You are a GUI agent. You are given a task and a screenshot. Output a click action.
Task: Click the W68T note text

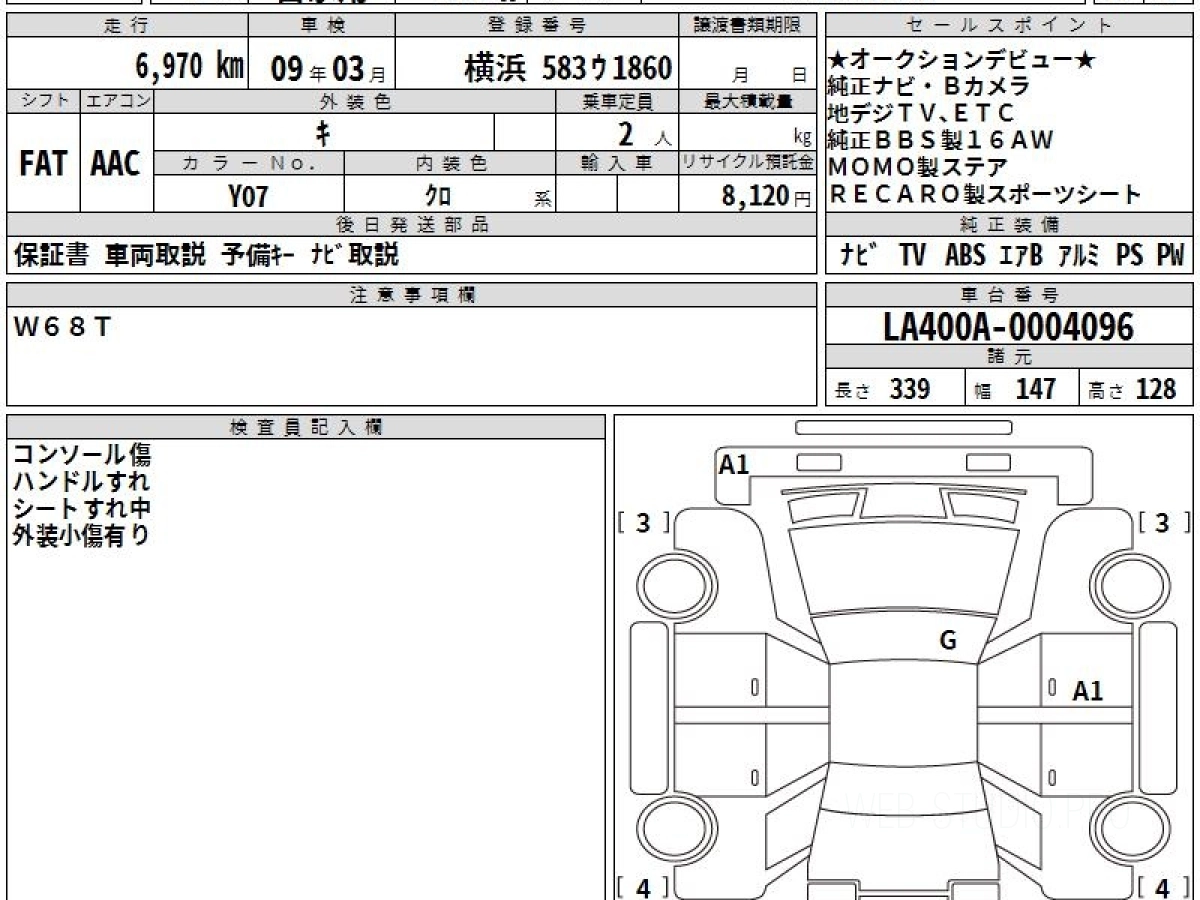click(62, 326)
